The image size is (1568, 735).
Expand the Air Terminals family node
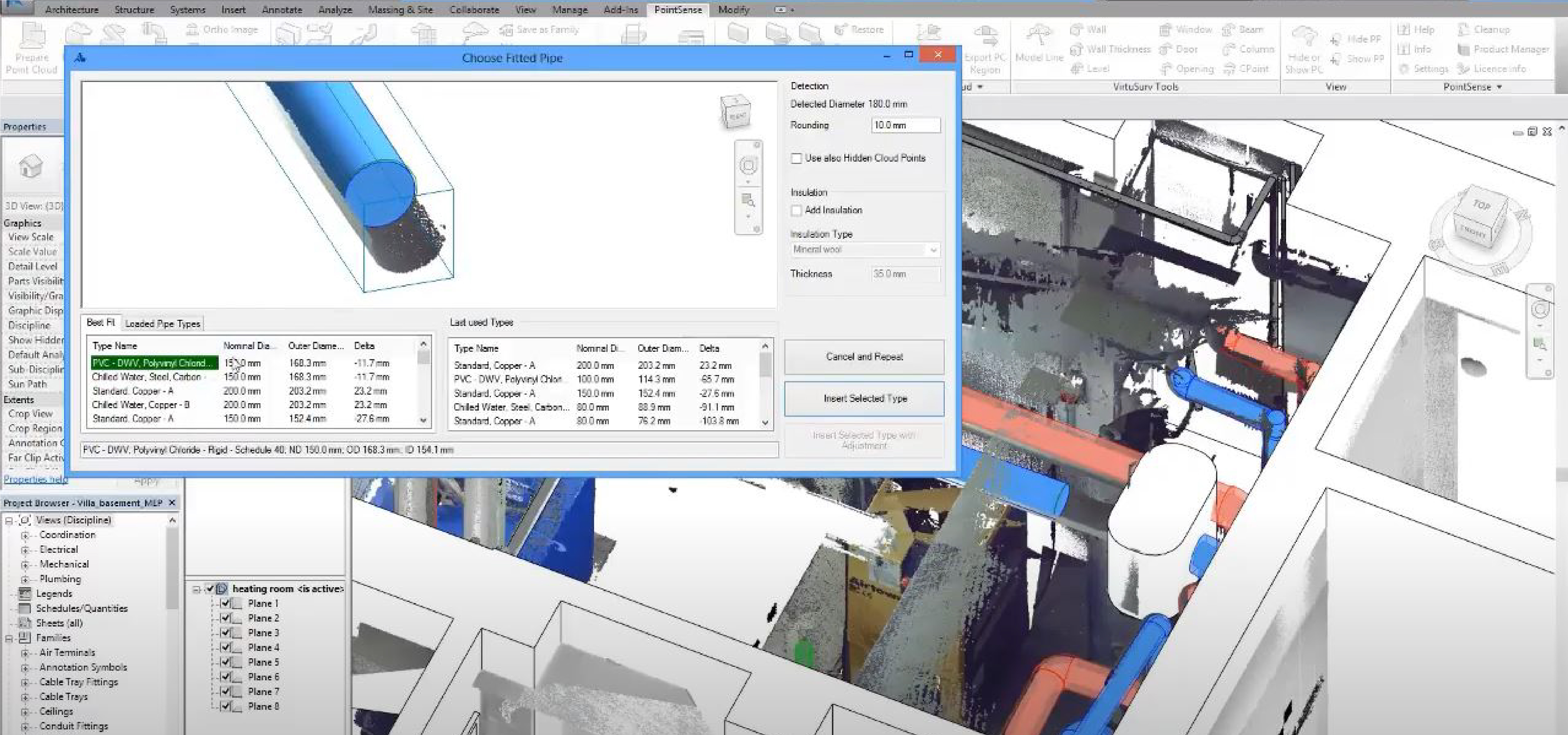[25, 653]
